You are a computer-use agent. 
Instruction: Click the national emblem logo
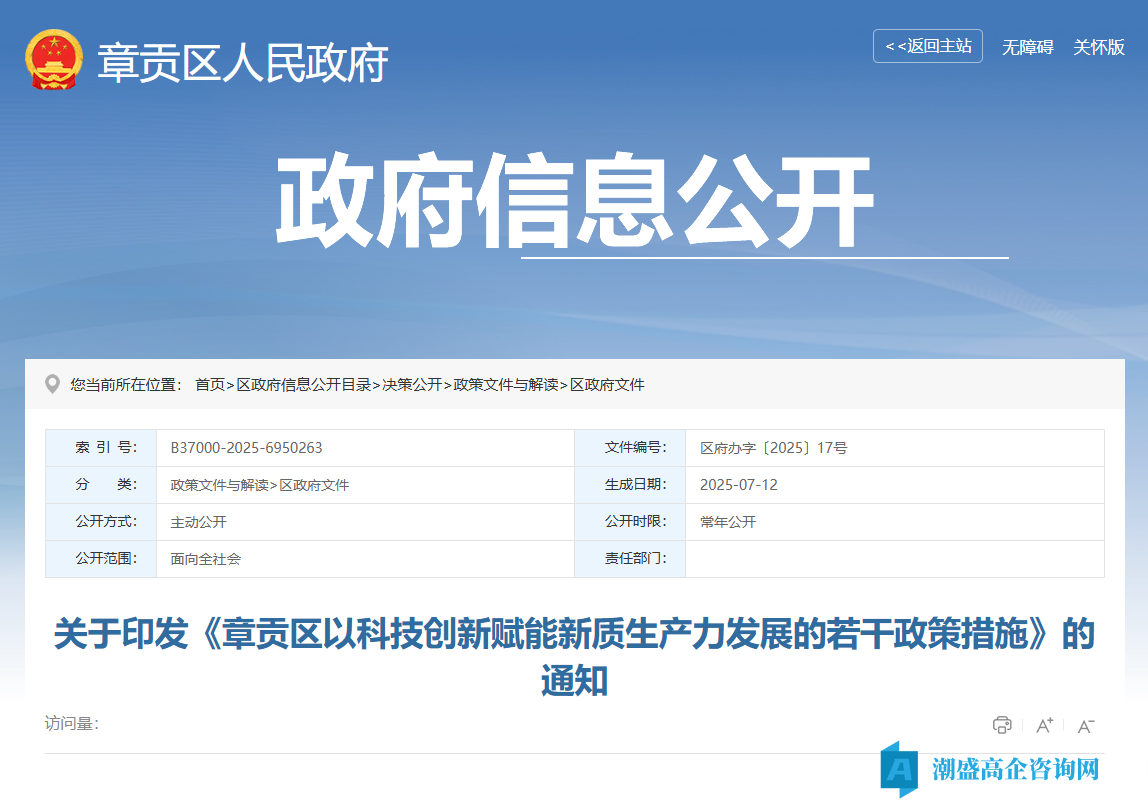pyautogui.click(x=52, y=60)
